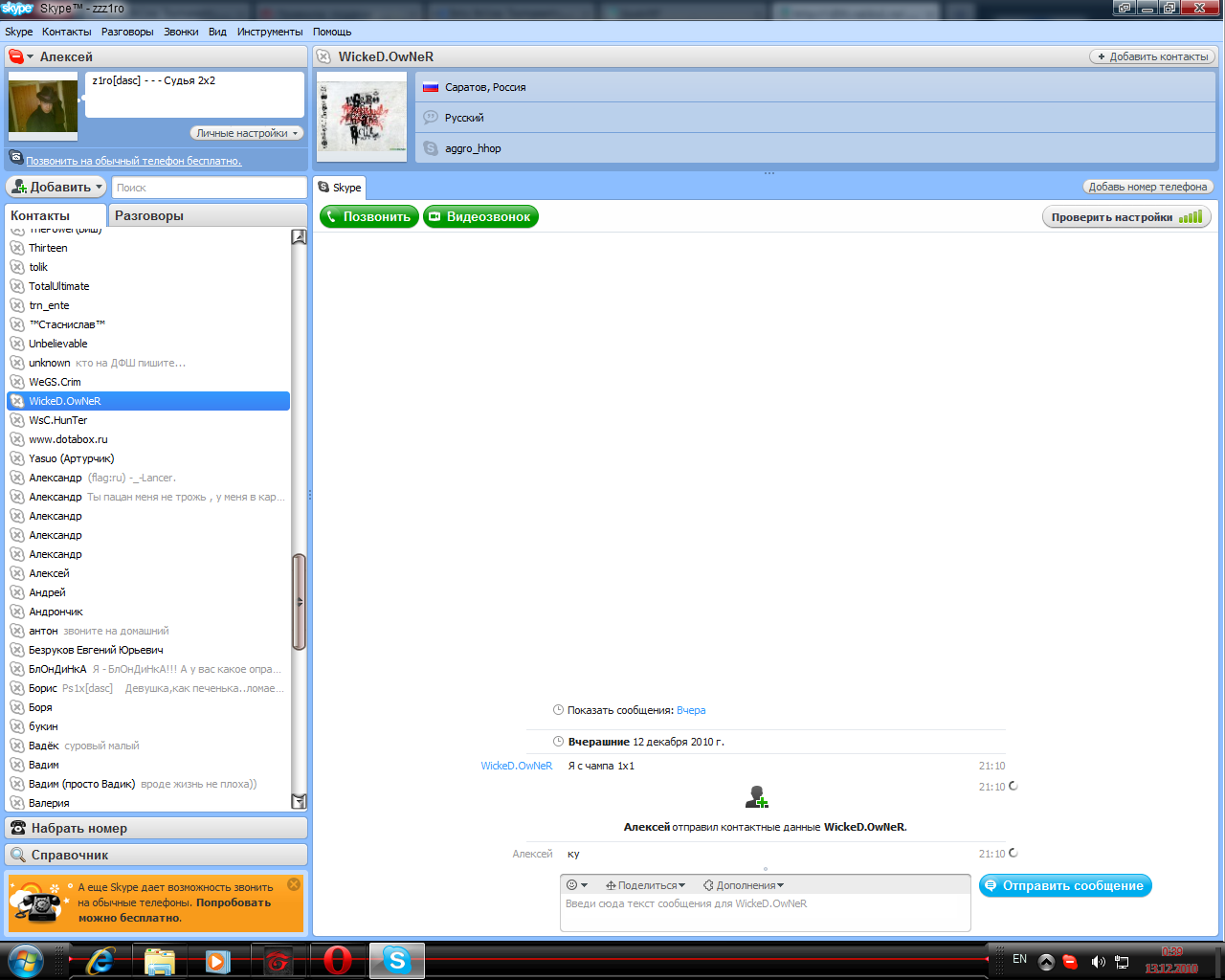
Task: Select contact Yasuo (Артурчик)
Action: tap(148, 458)
